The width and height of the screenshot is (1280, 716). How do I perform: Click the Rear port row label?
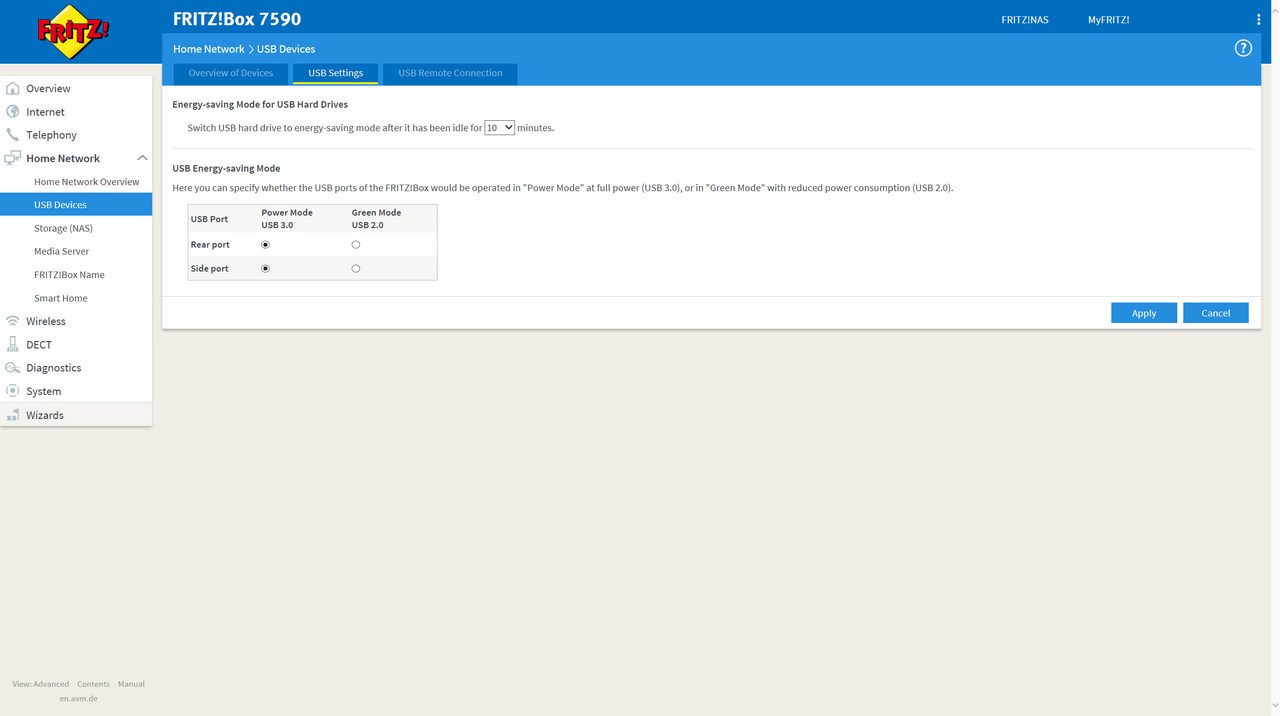point(210,245)
